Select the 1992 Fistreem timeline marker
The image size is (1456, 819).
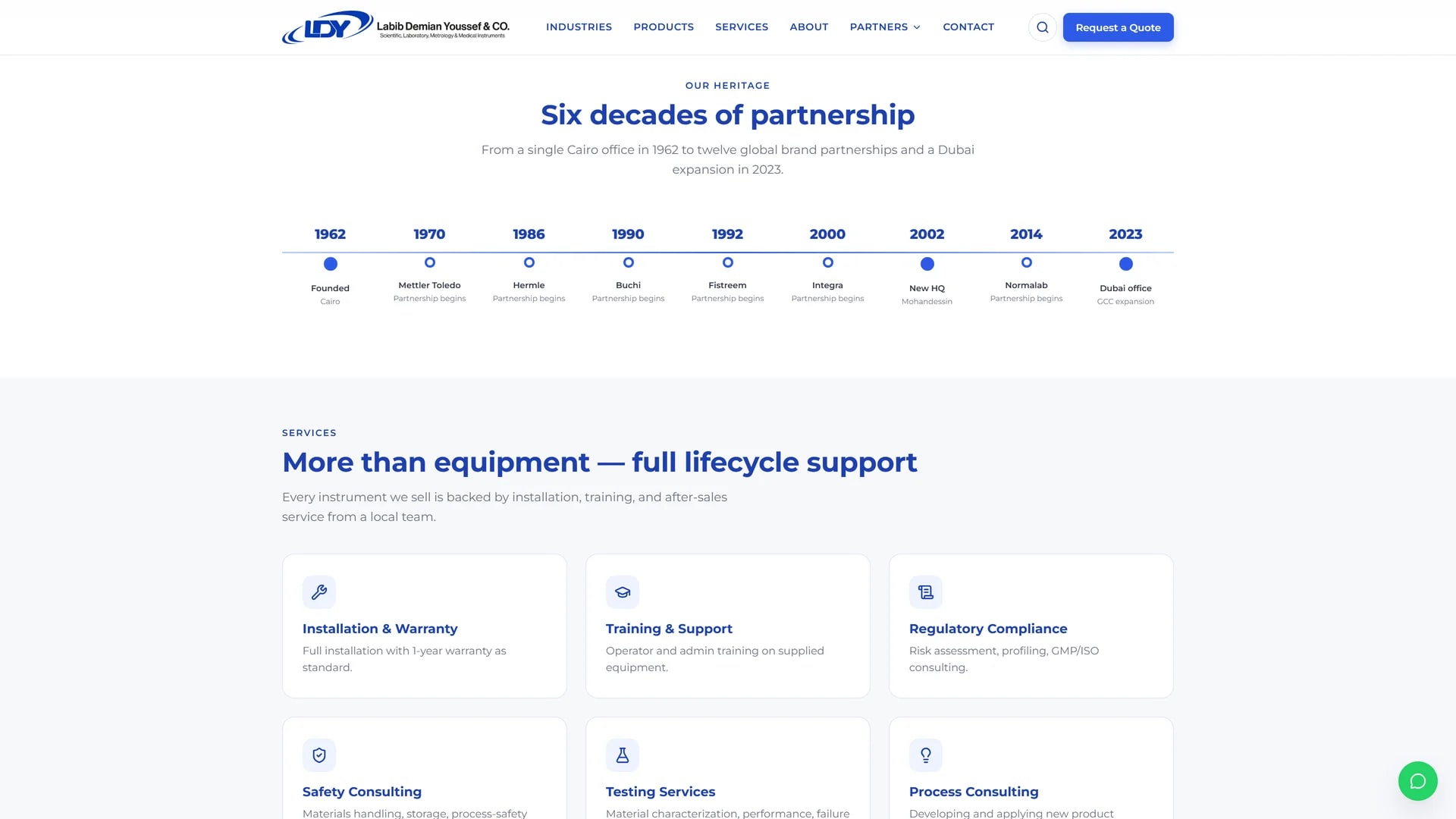[x=728, y=262]
